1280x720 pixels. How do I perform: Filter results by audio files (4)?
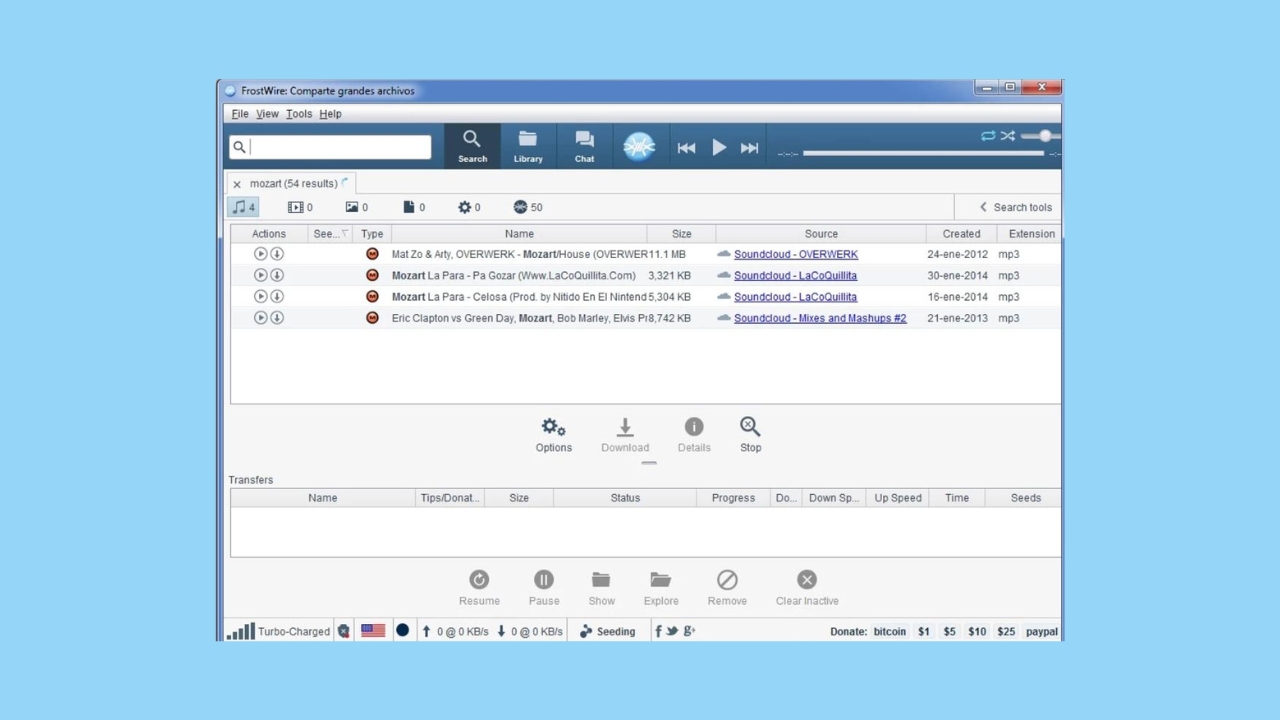tap(244, 207)
